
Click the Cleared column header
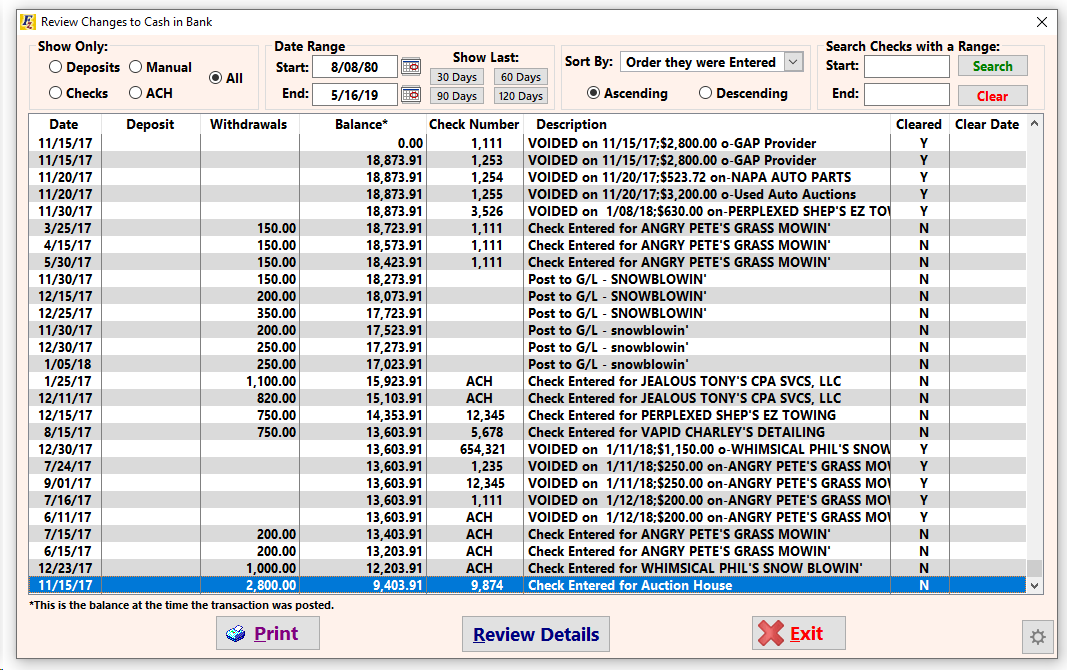pos(919,124)
